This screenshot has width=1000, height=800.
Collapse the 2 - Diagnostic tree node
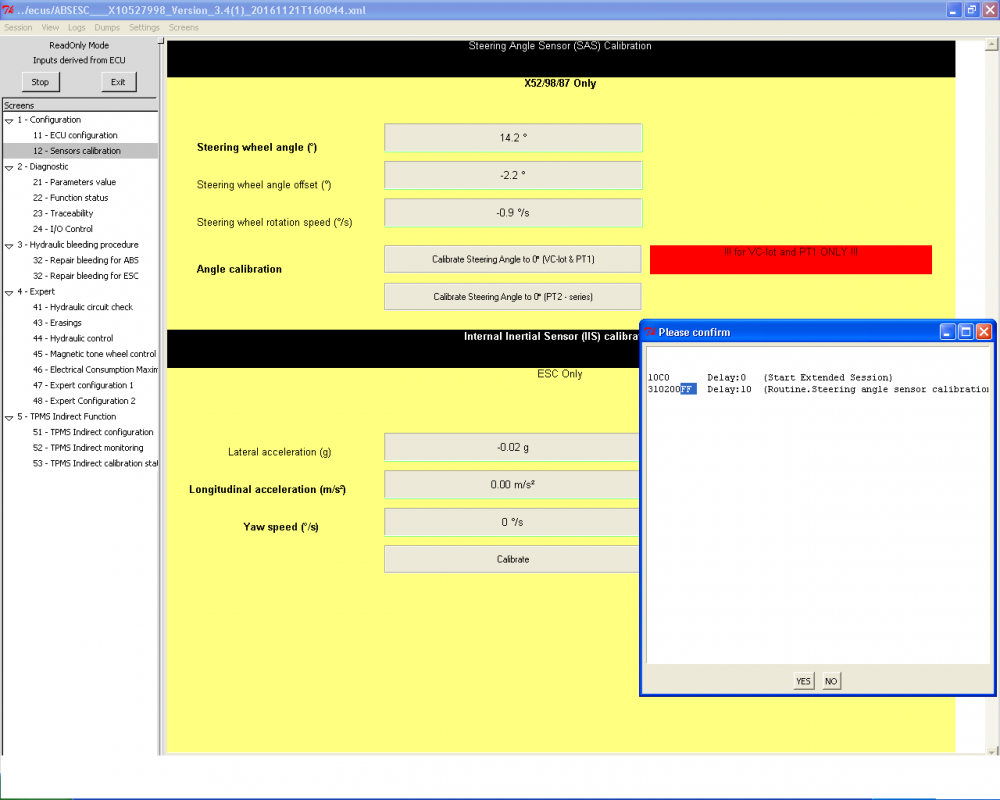[x=9, y=167]
